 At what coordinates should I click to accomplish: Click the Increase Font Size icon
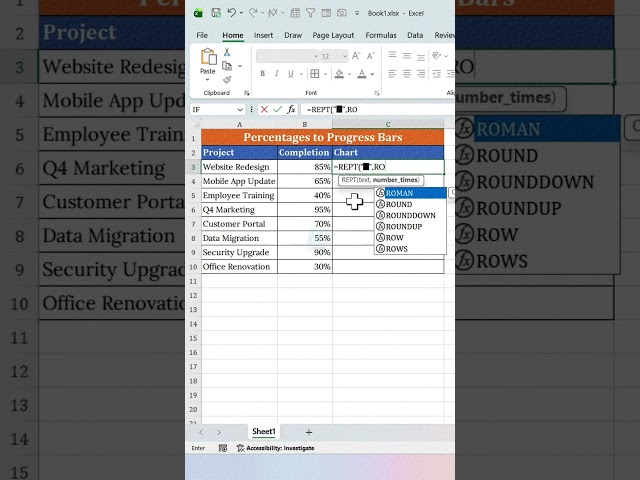pos(356,56)
